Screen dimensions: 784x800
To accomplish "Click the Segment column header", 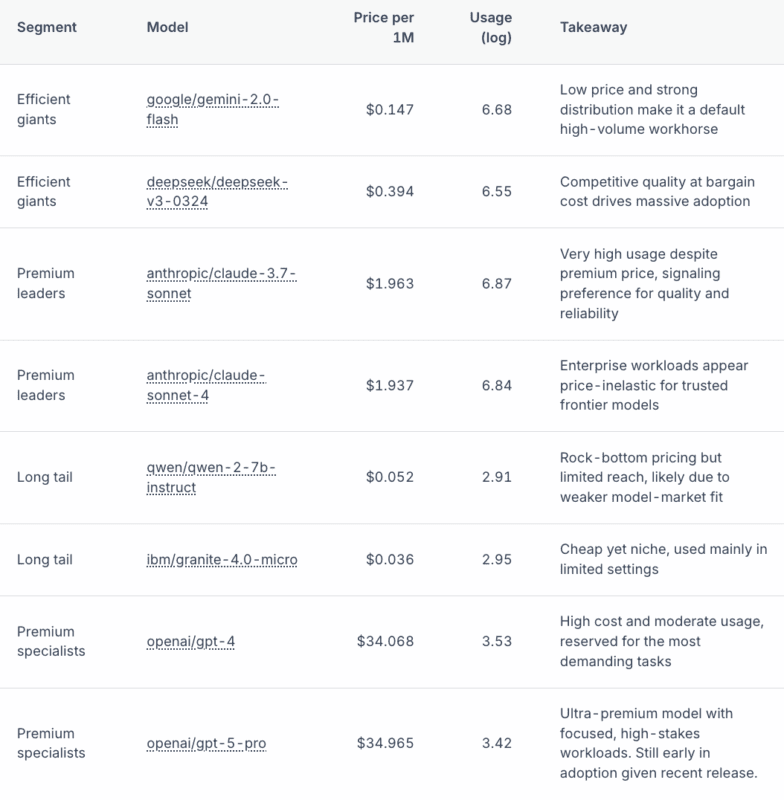I will click(45, 27).
